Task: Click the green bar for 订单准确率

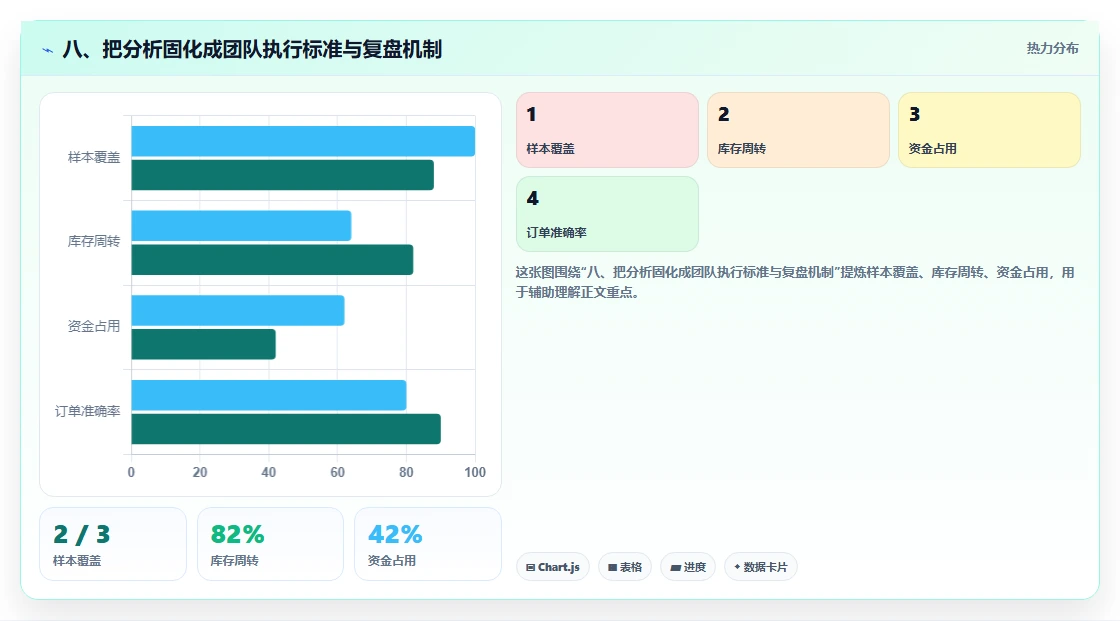Action: (x=286, y=429)
